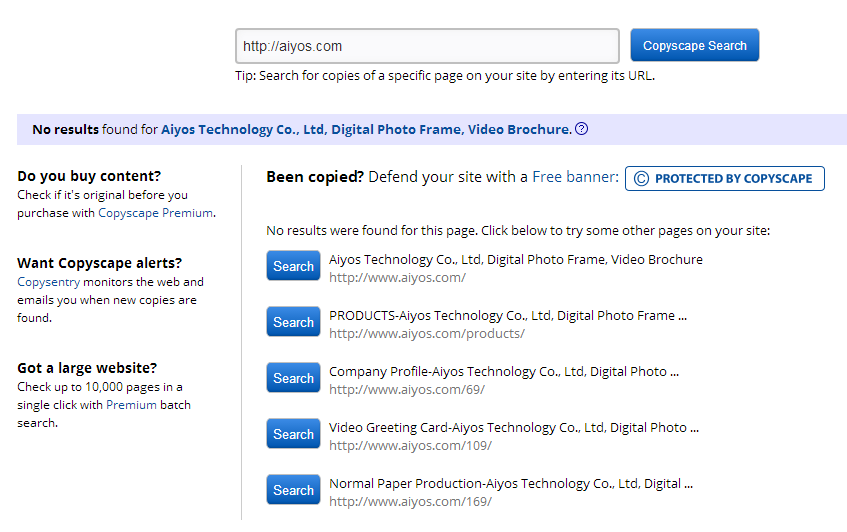Click the tip text below the URL field
Image resolution: width=847 pixels, height=532 pixels.
[x=445, y=76]
